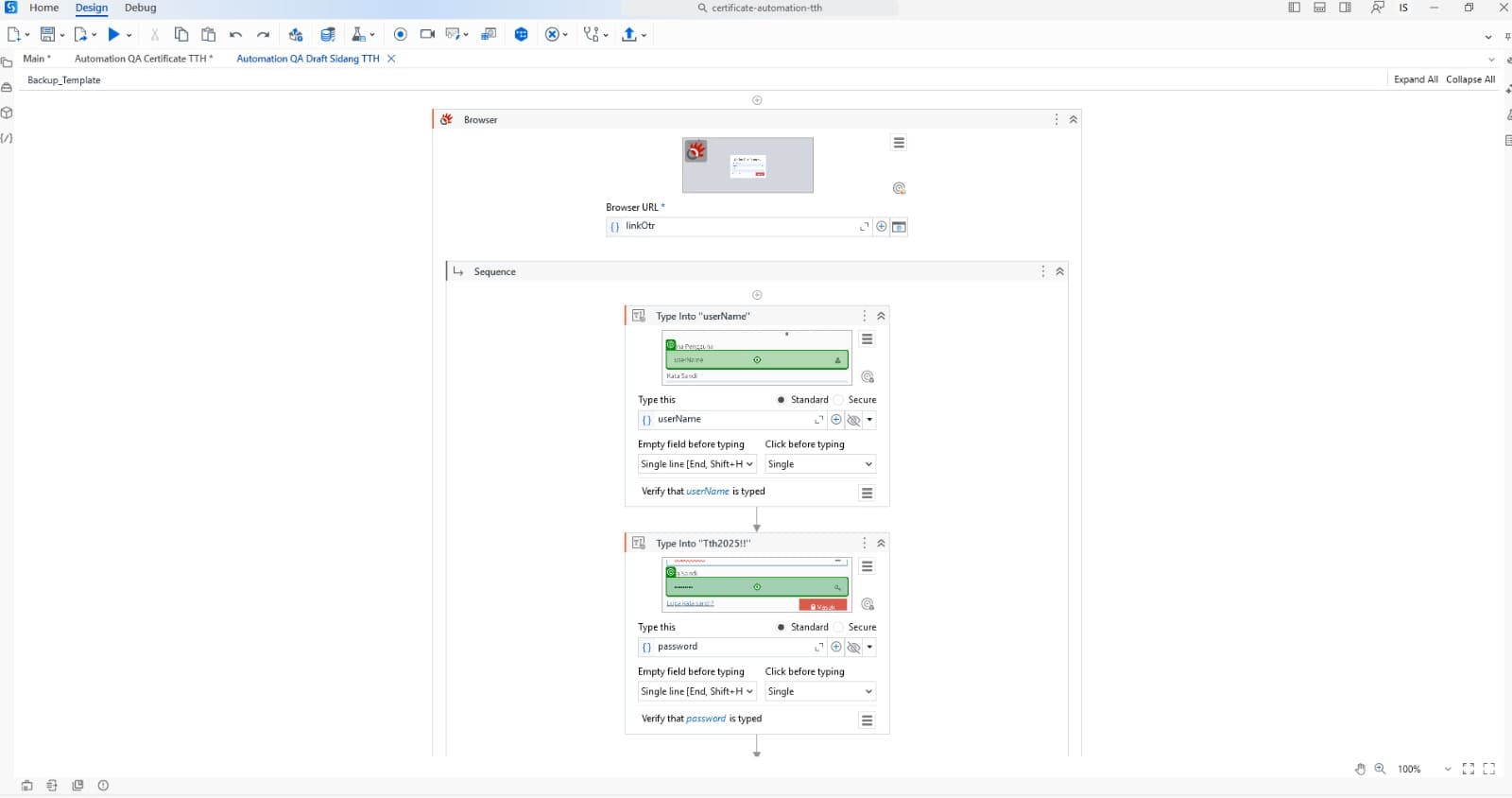The image size is (1512, 798).
Task: Collapse the Browser activity chevron
Action: pyautogui.click(x=1074, y=120)
